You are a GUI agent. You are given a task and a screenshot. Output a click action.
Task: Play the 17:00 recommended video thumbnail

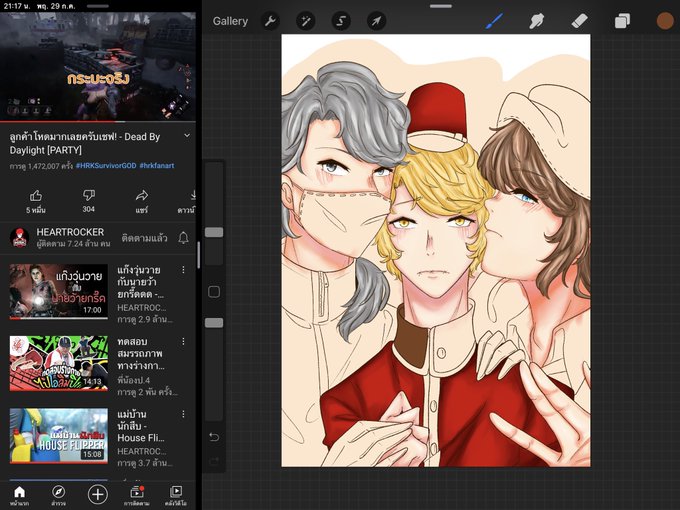click(59, 291)
